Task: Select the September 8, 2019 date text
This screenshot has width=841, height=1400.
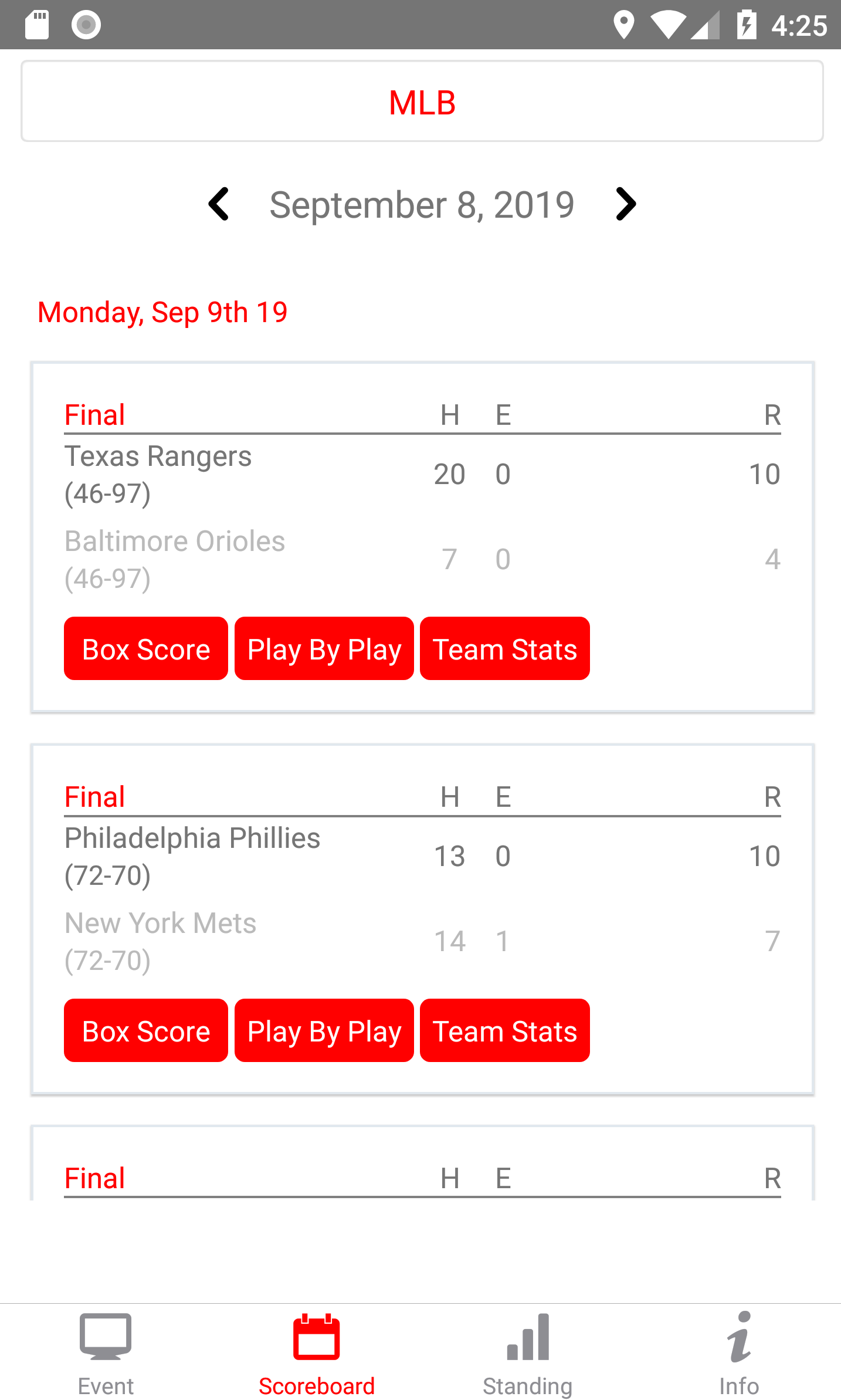Action: [422, 205]
